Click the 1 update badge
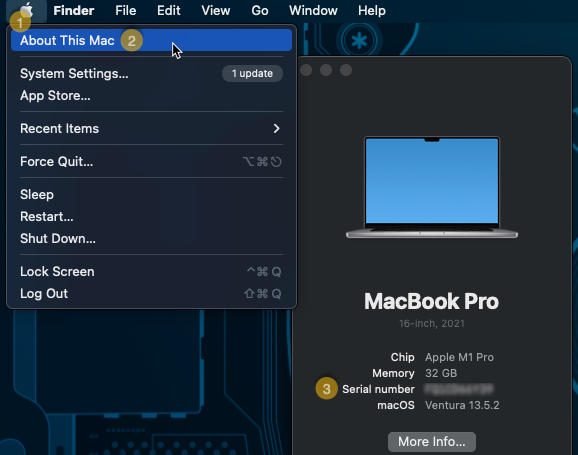This screenshot has height=455, width=578. [x=253, y=73]
